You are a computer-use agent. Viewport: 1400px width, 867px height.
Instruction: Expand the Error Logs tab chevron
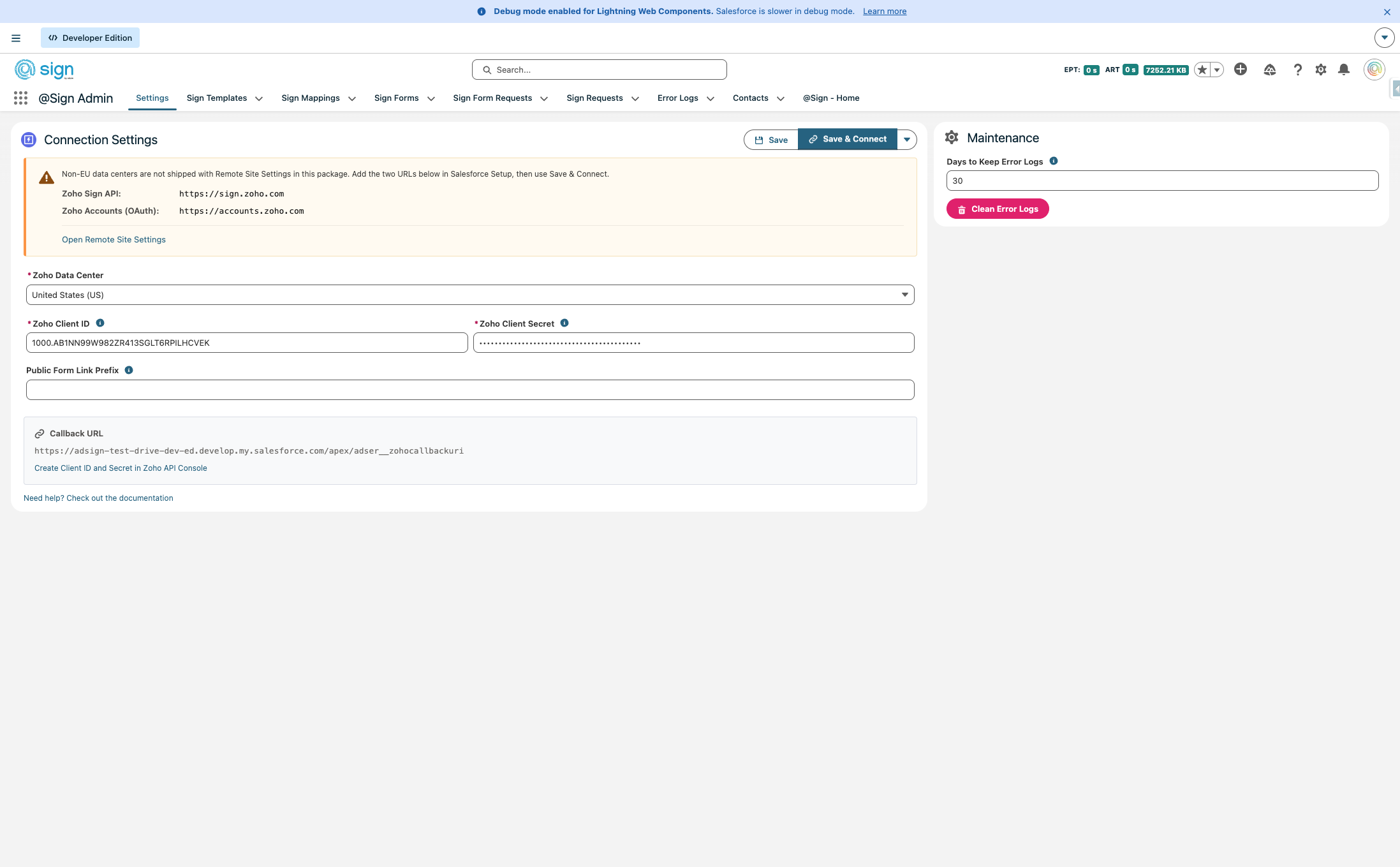pyautogui.click(x=711, y=98)
